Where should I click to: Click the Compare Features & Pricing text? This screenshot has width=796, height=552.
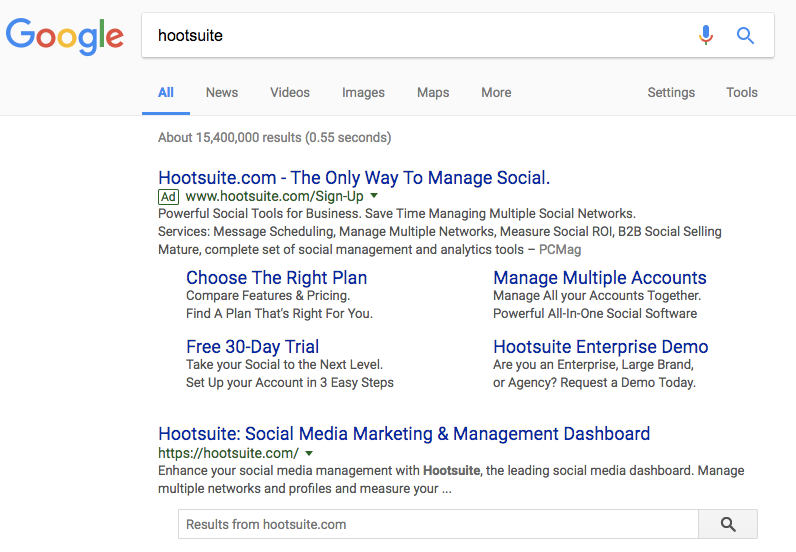pyautogui.click(x=268, y=296)
